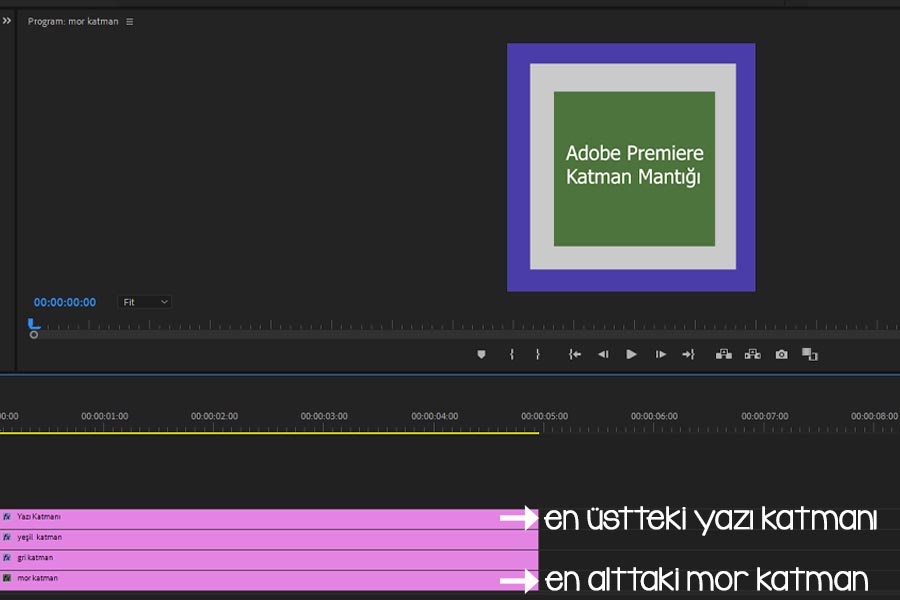Viewport: 900px width, 600px height.
Task: Click the Lift icon
Action: point(723,354)
